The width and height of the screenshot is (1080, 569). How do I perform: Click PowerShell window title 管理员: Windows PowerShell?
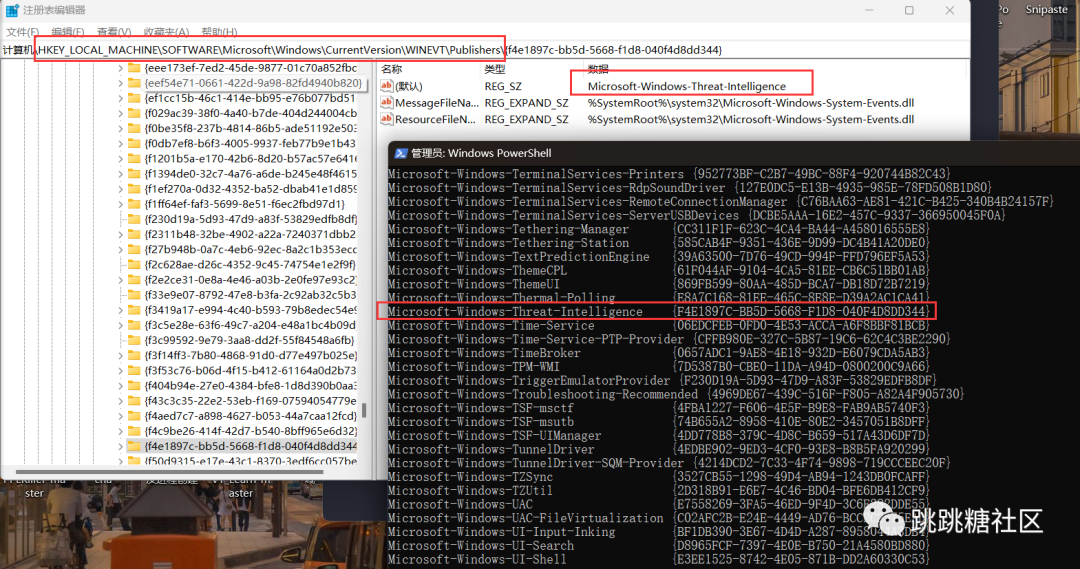[x=481, y=153]
